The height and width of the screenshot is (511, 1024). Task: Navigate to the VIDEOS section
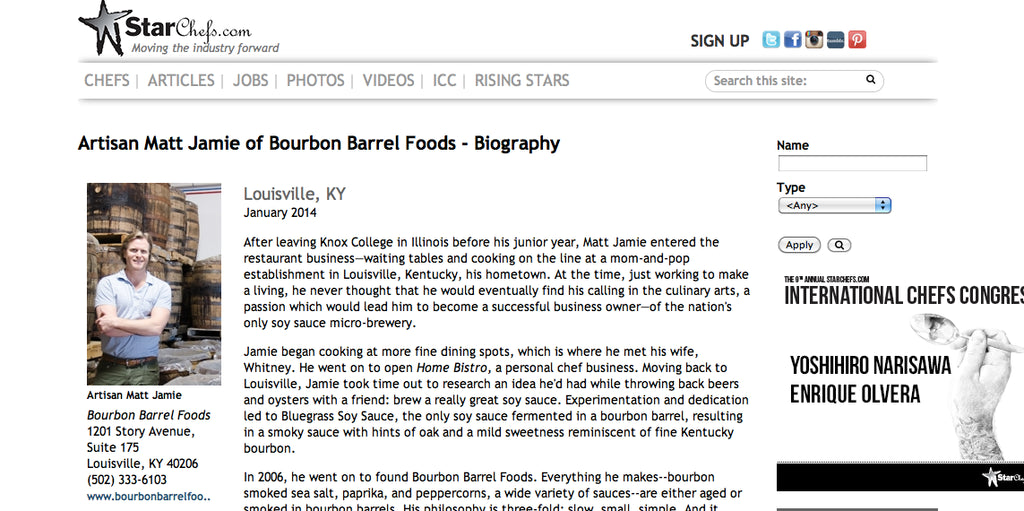tap(388, 80)
